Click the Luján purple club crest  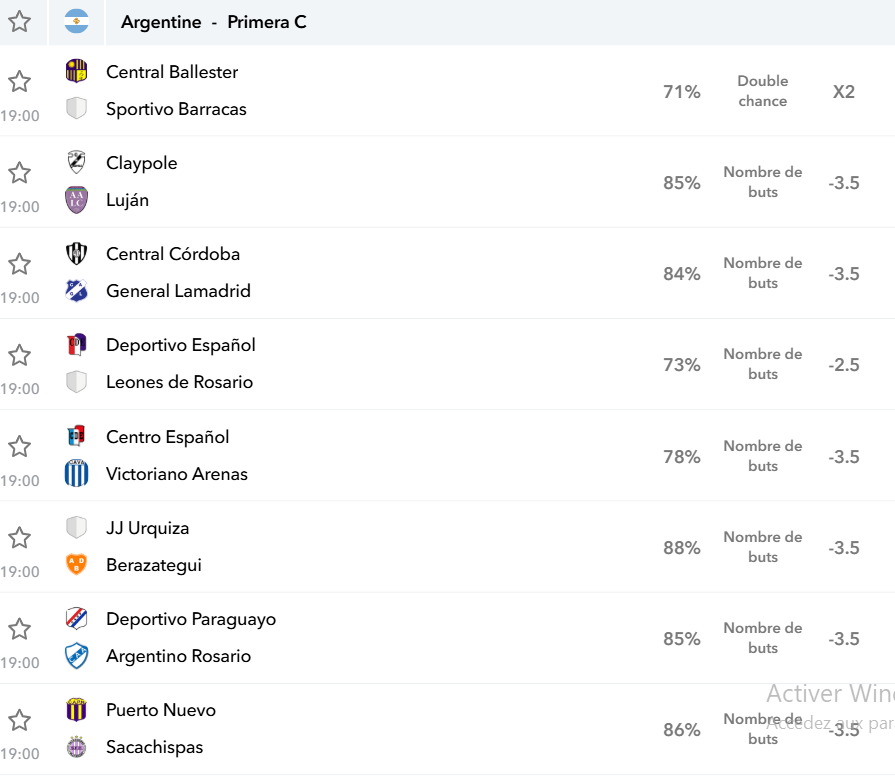(x=76, y=200)
